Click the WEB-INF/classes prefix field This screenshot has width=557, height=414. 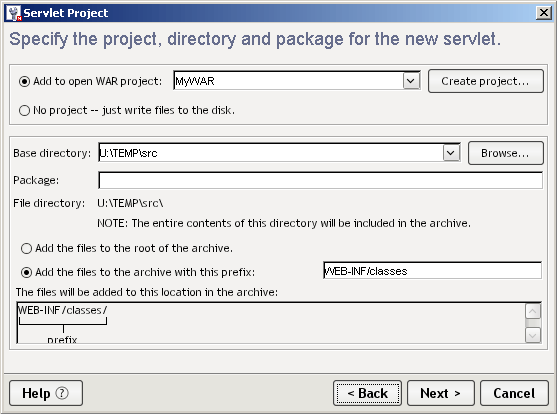coord(432,271)
